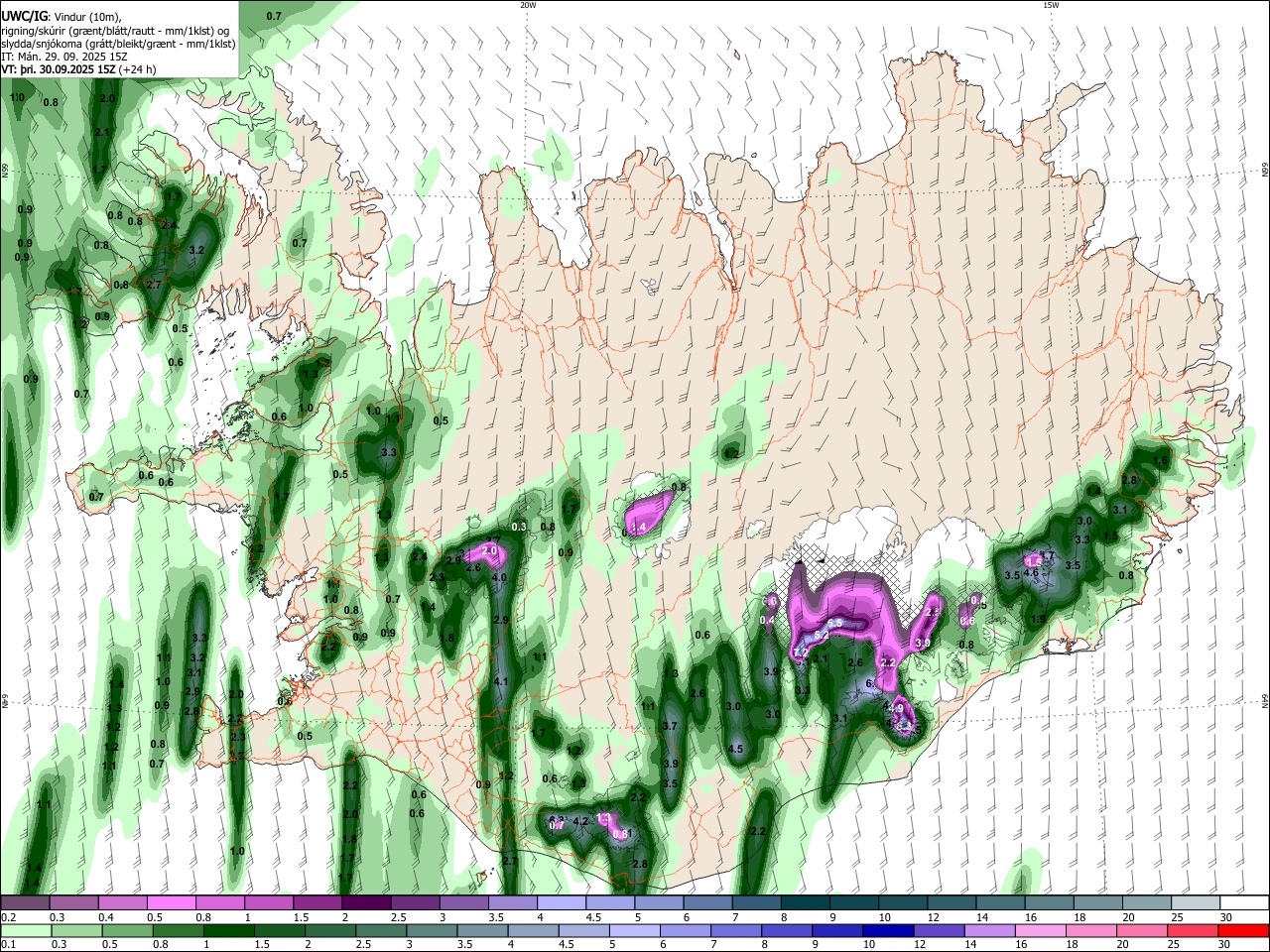The image size is (1270, 952).
Task: Click the "UWC/IG" title text
Action: (x=23, y=17)
